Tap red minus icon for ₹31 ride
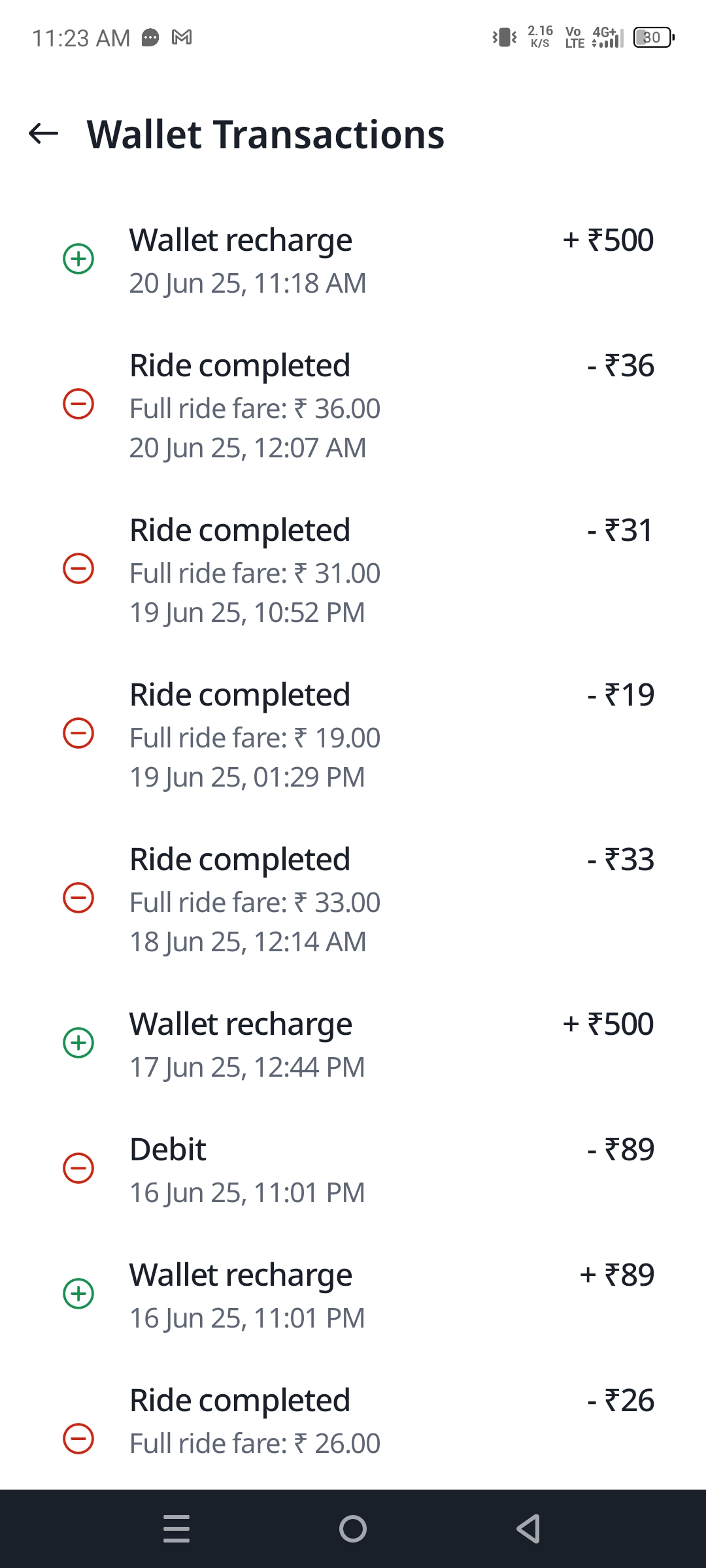 (78, 568)
